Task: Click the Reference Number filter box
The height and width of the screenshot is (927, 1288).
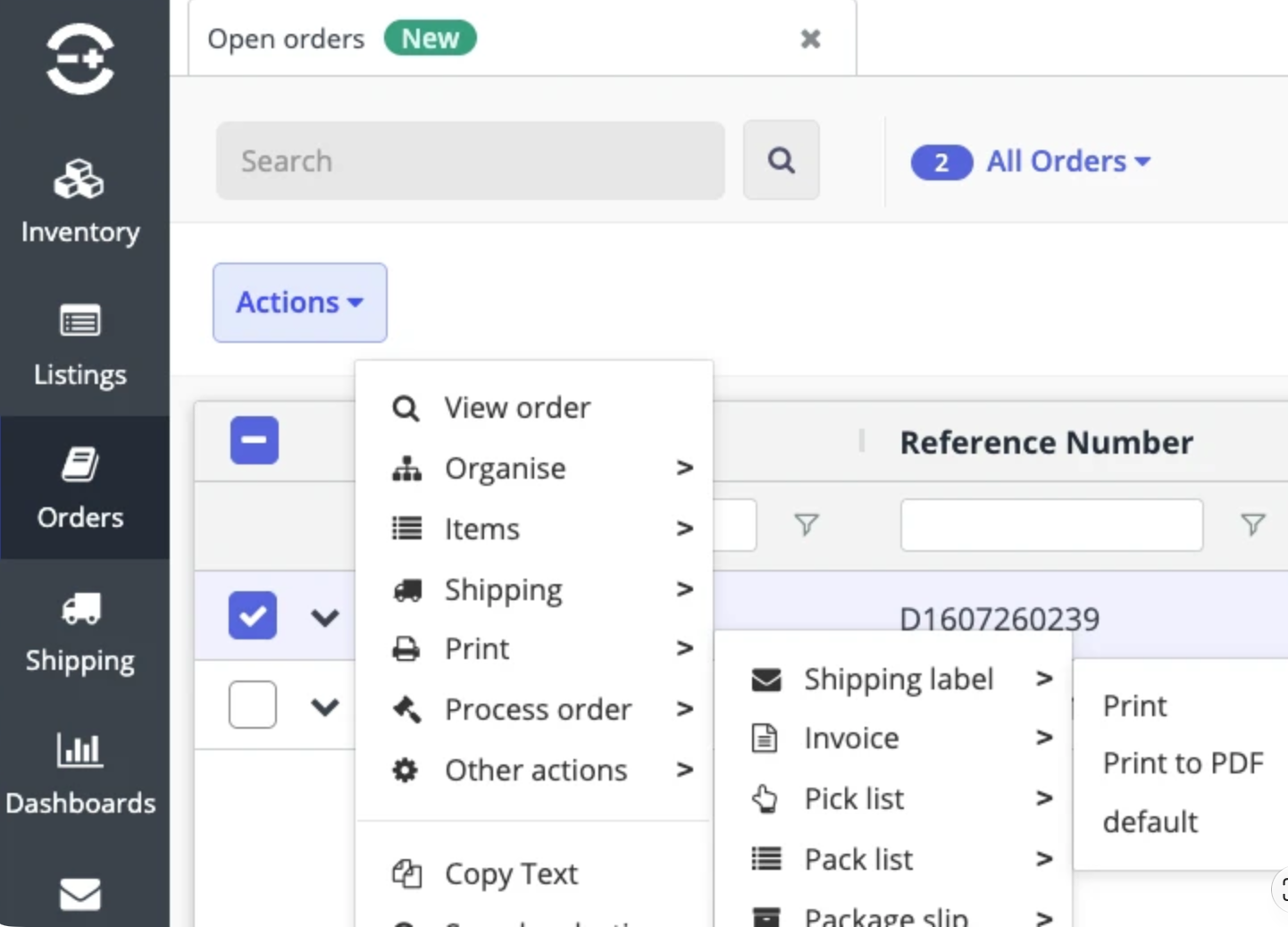Action: [1051, 525]
